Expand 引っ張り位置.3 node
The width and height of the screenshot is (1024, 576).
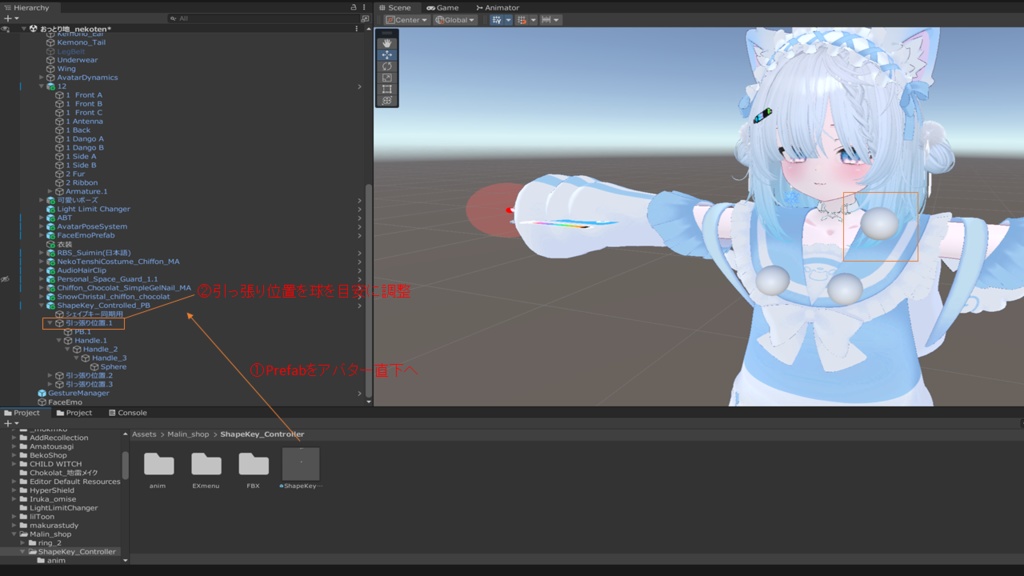coord(50,384)
